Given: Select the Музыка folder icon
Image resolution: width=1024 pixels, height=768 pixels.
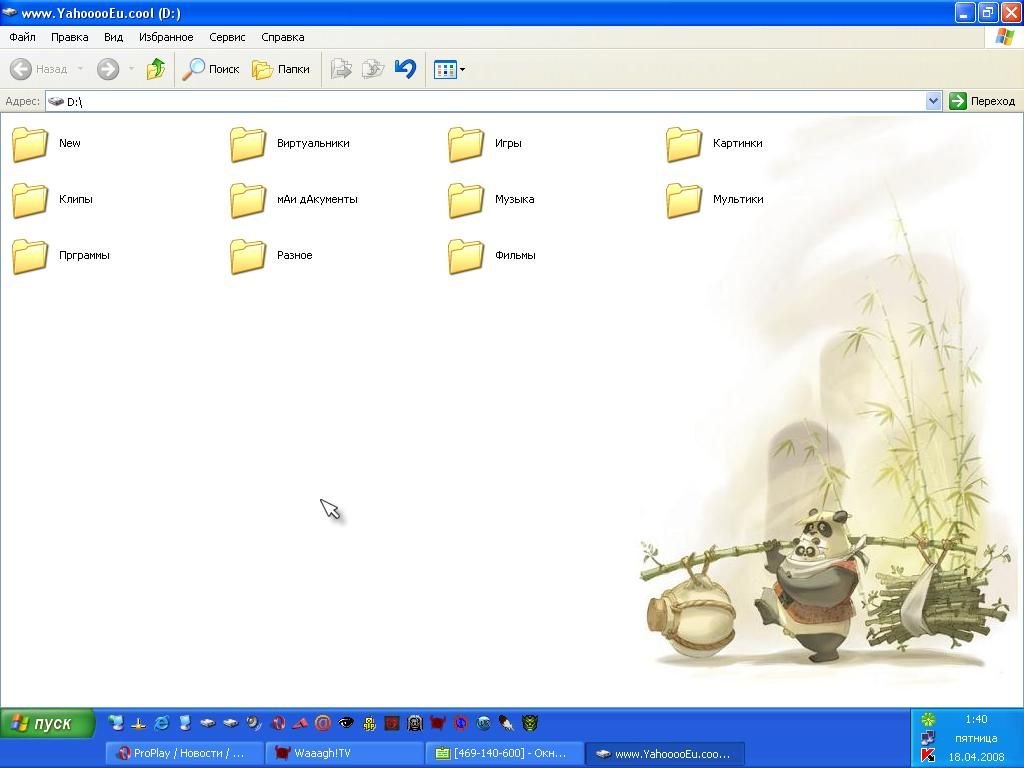Looking at the screenshot, I should [x=466, y=200].
